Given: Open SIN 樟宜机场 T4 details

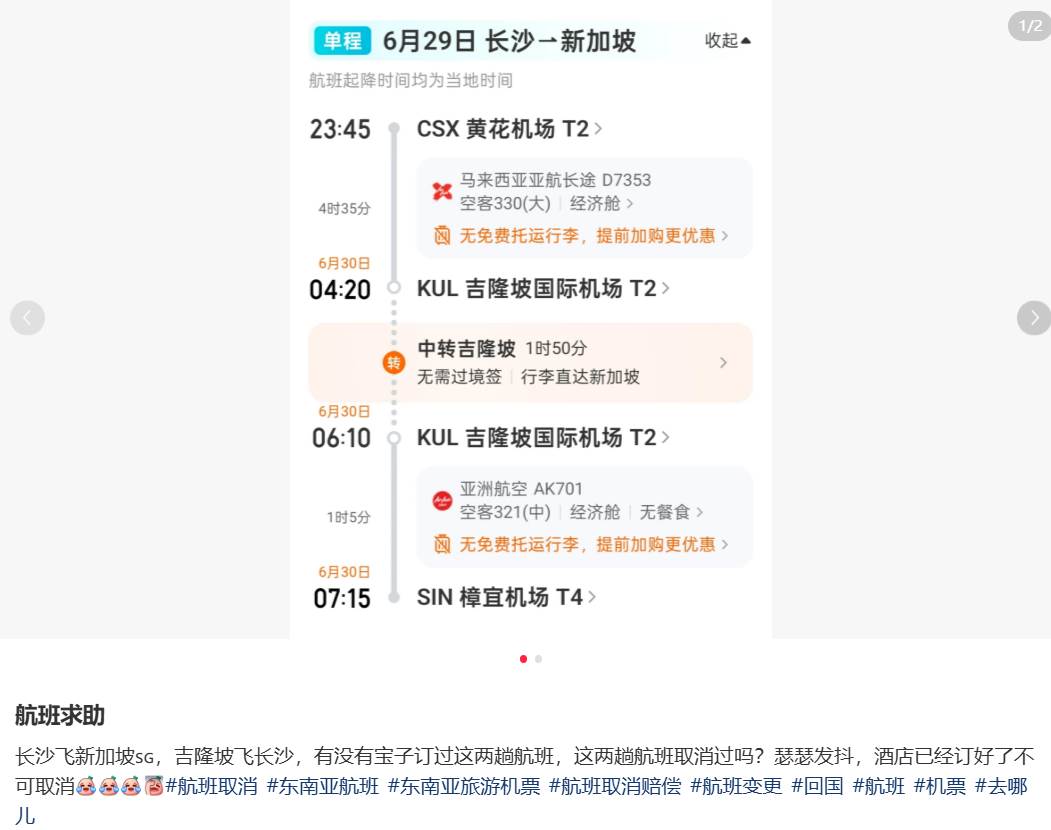Looking at the screenshot, I should pyautogui.click(x=506, y=597).
